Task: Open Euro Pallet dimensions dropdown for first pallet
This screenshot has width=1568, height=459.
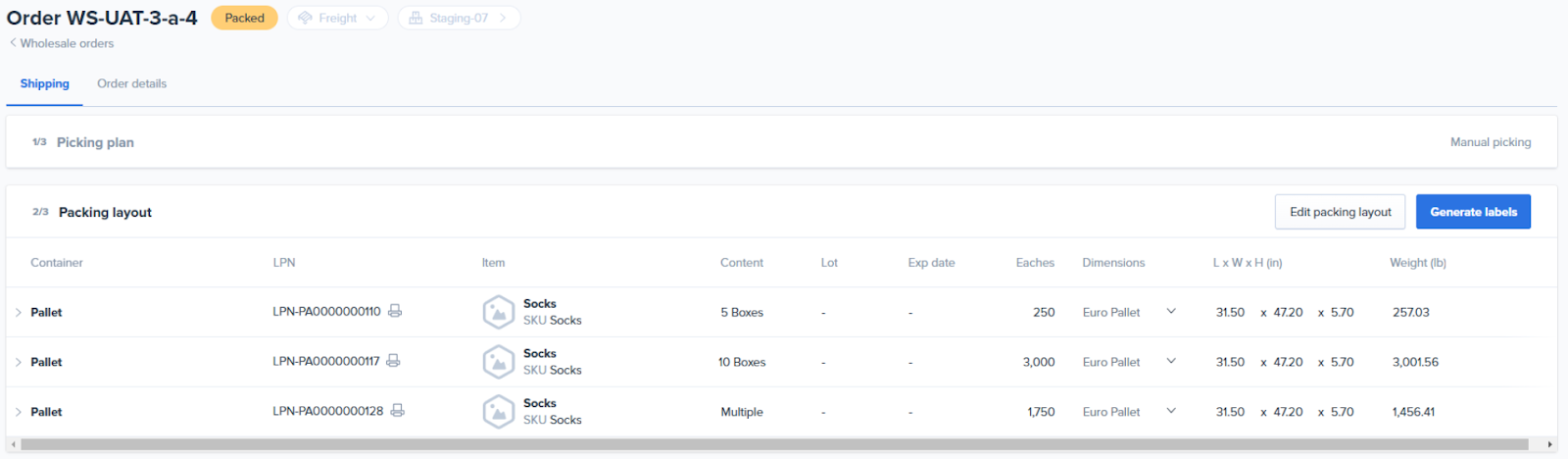Action: [1170, 312]
